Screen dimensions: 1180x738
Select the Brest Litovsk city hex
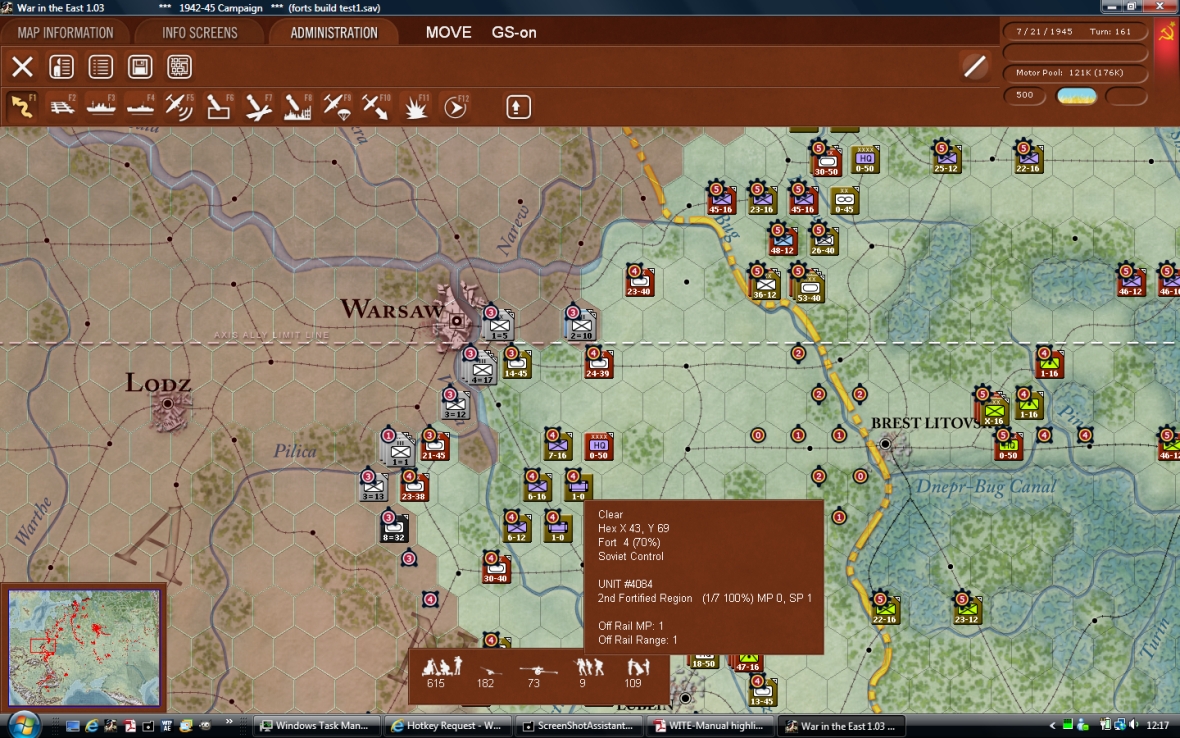[886, 444]
